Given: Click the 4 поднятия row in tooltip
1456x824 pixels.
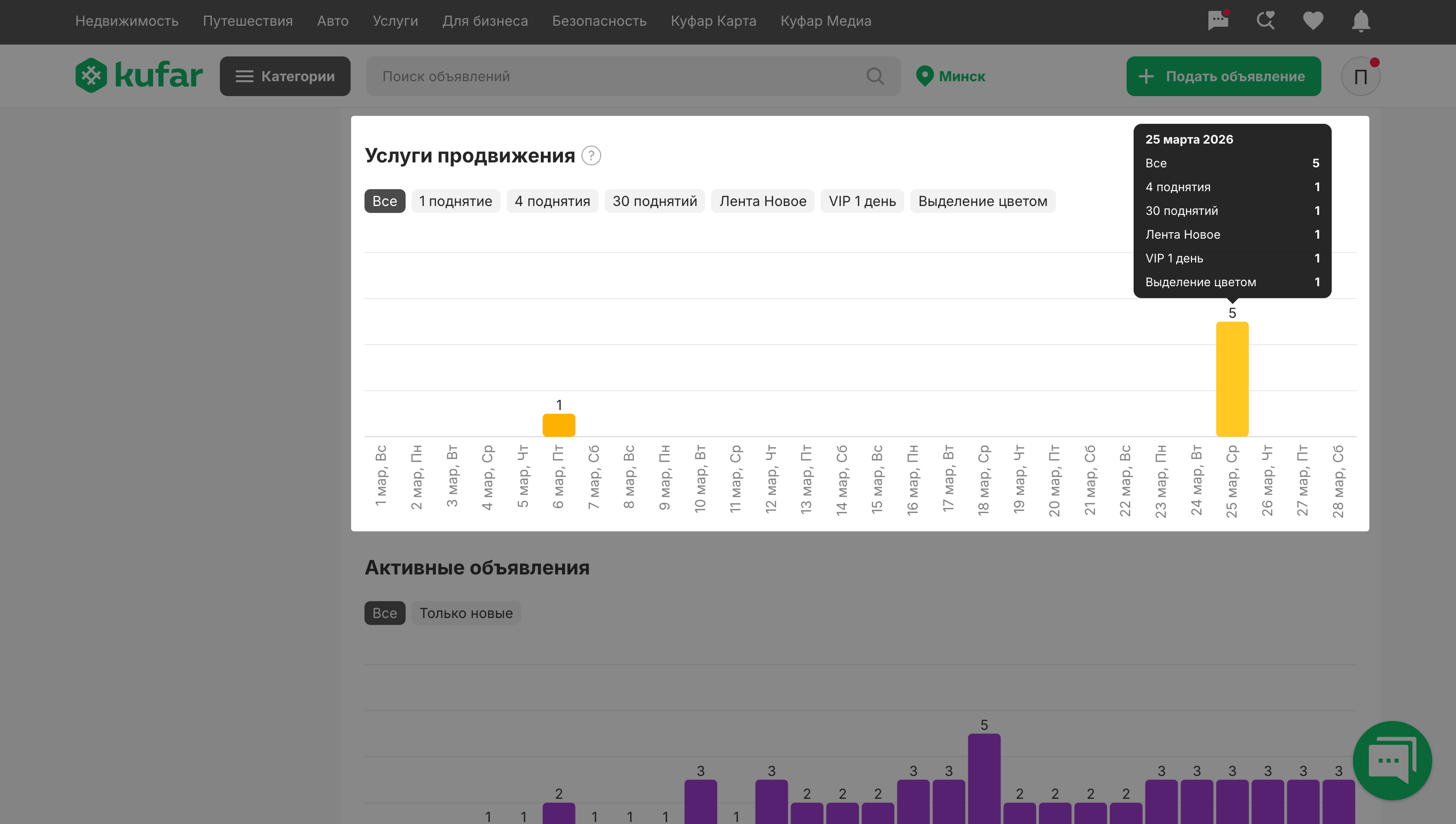Looking at the screenshot, I should [x=1232, y=187].
